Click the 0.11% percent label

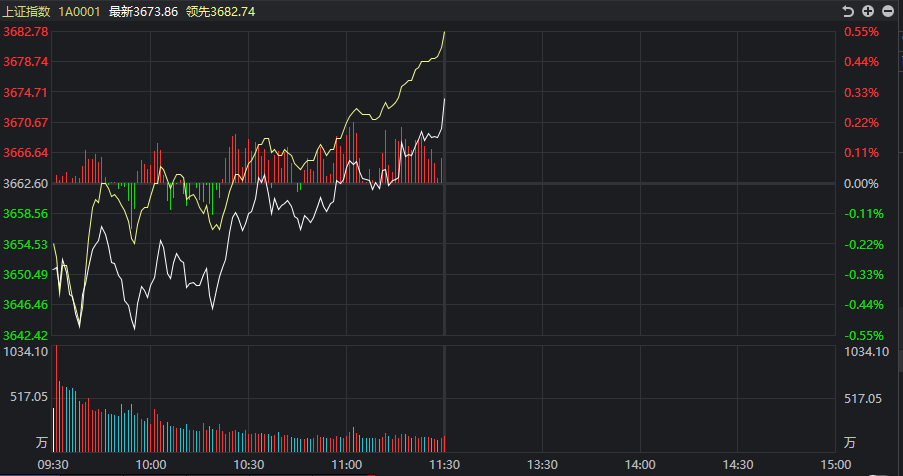click(862, 153)
